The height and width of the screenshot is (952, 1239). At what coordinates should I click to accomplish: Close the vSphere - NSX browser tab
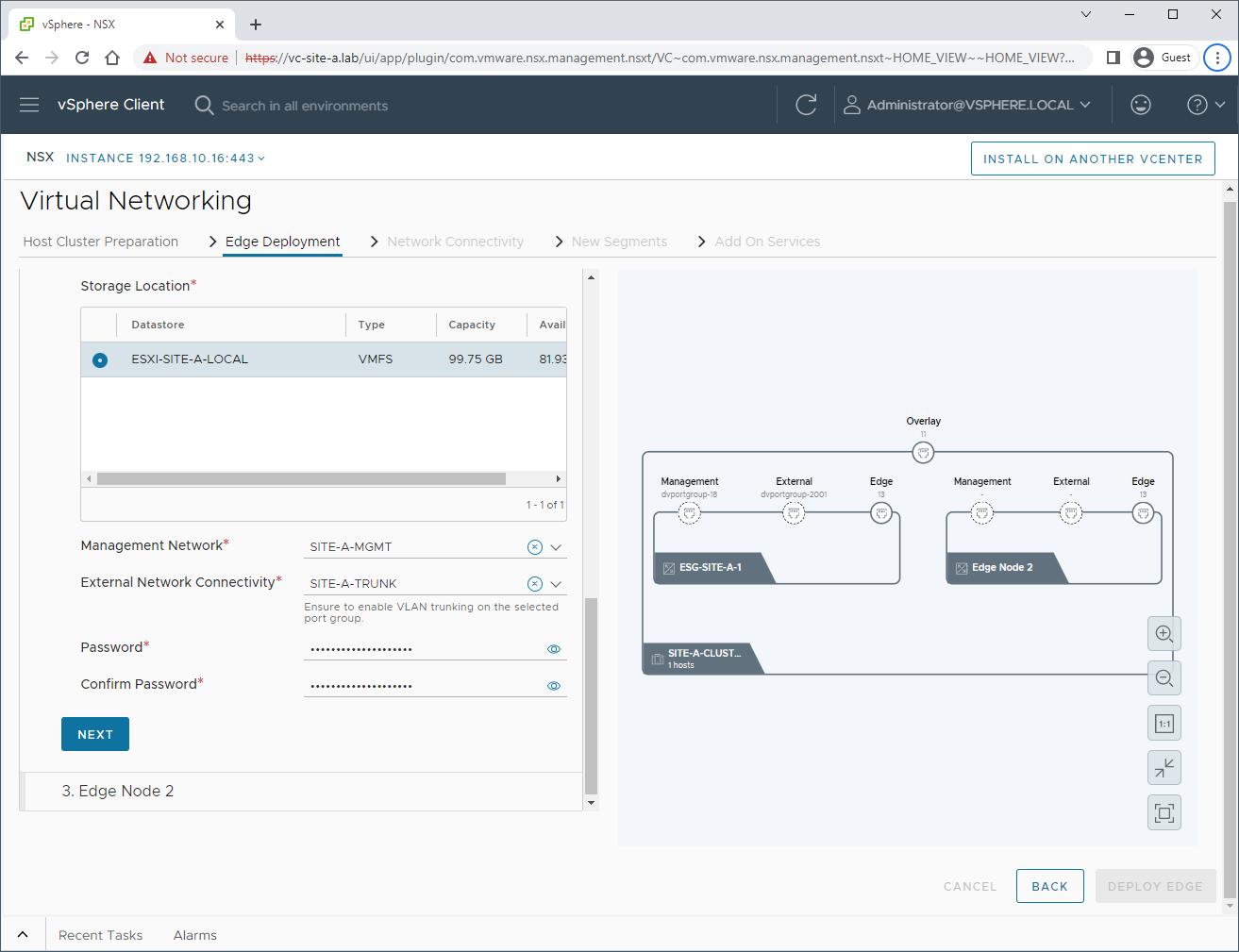point(220,25)
